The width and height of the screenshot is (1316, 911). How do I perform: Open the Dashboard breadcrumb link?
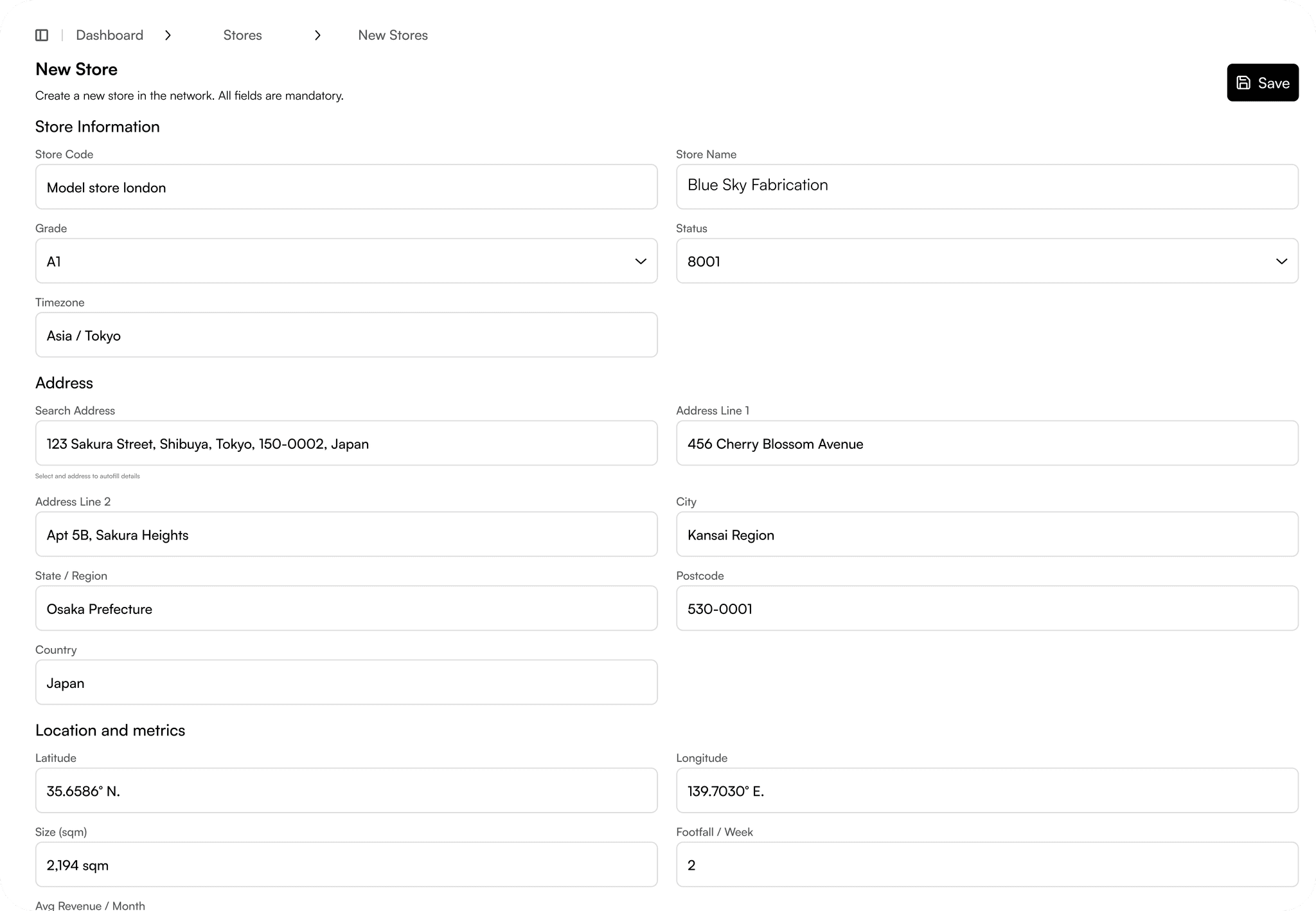(x=109, y=35)
